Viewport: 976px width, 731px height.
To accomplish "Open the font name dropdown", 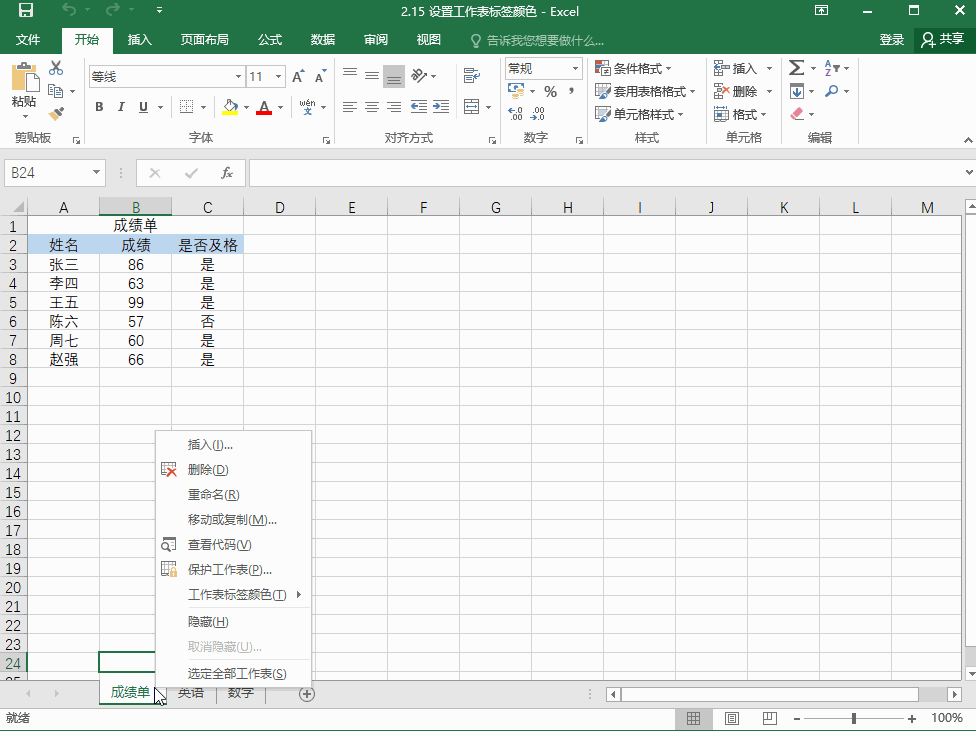I will click(x=238, y=77).
